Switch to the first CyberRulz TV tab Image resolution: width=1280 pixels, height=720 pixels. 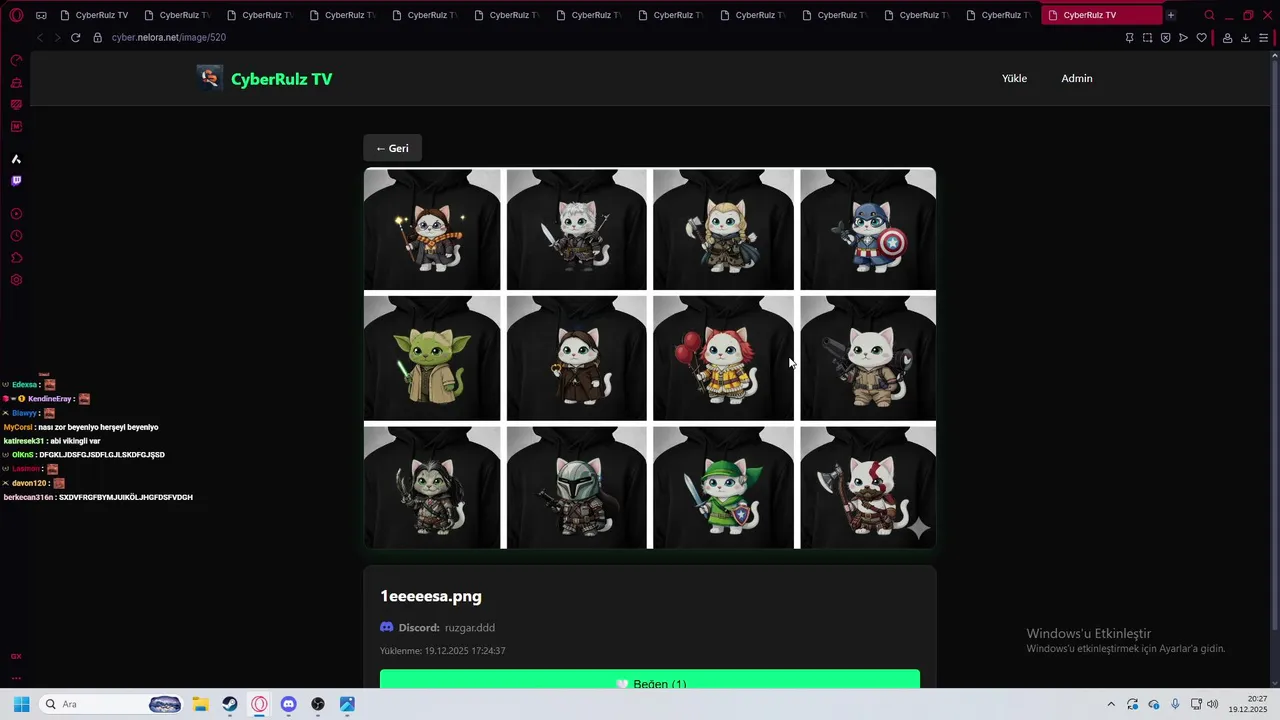(94, 15)
